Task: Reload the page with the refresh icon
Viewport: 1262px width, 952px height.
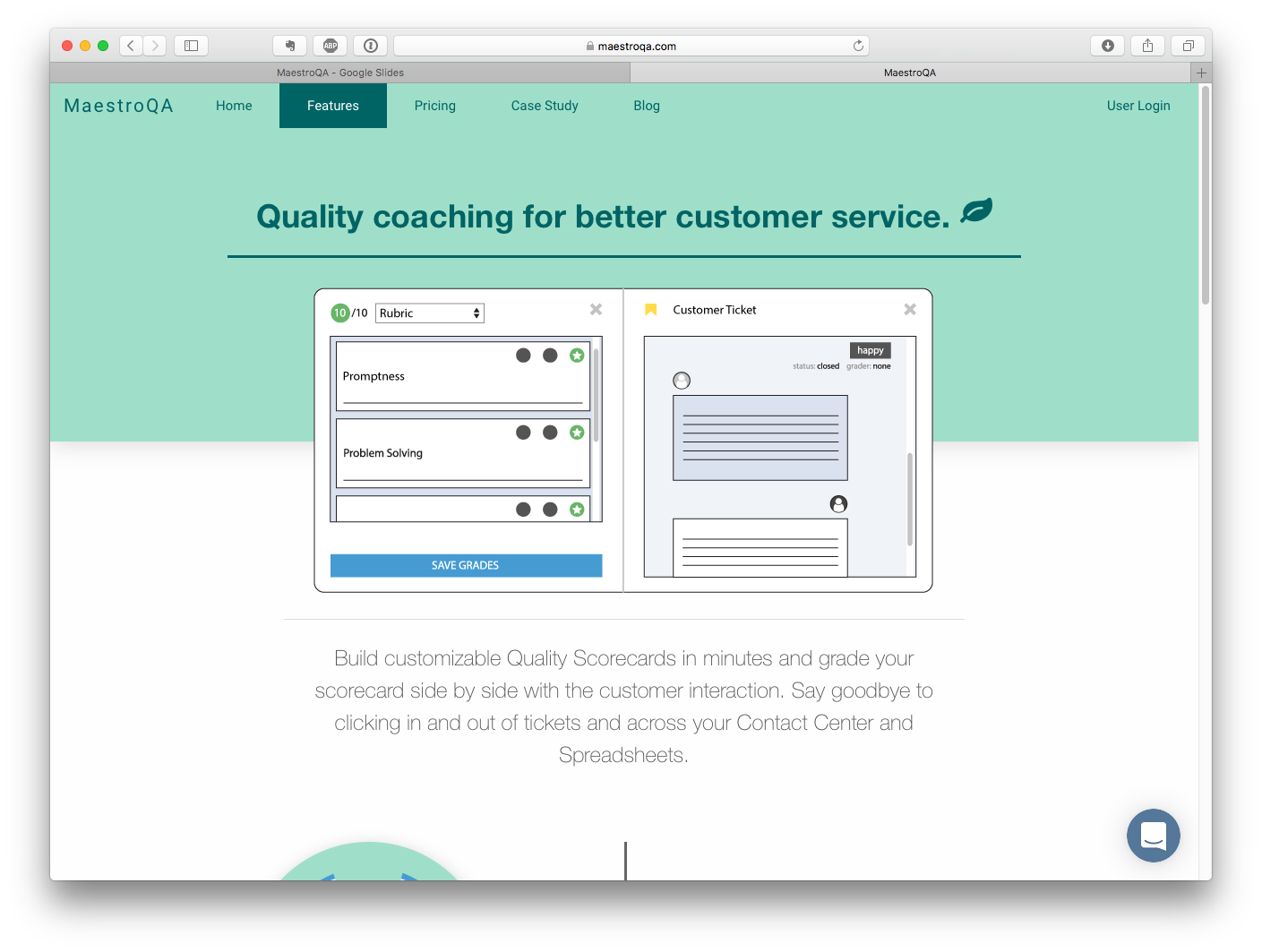Action: 858,46
